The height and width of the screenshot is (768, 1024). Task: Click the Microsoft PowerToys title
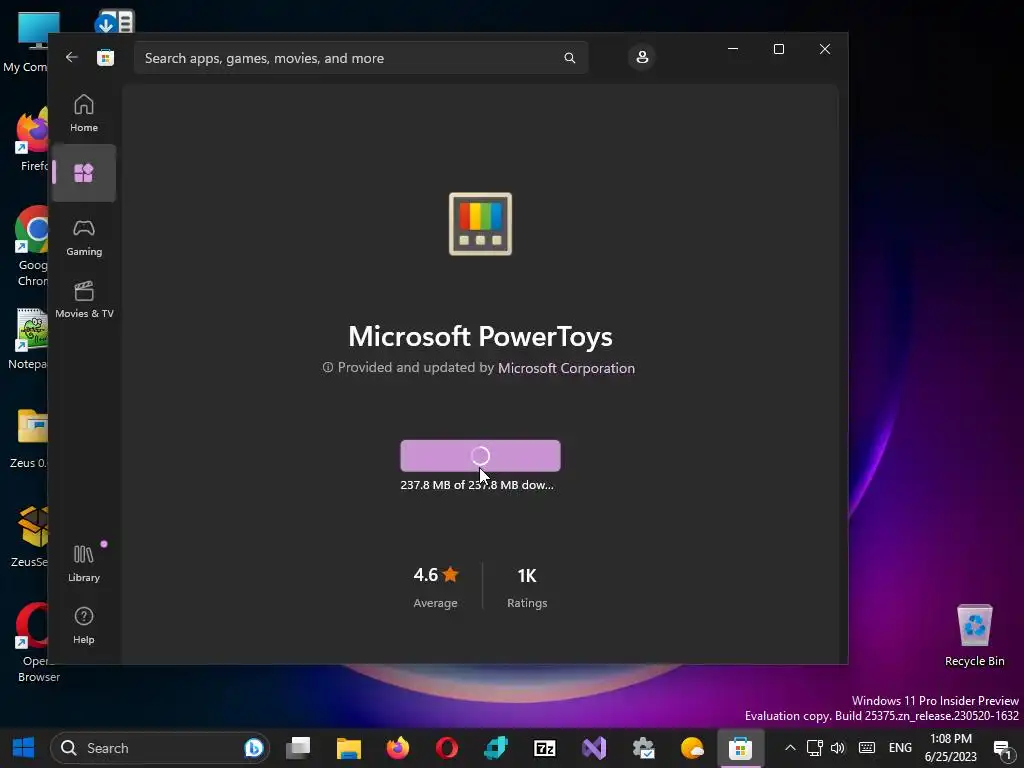point(481,336)
